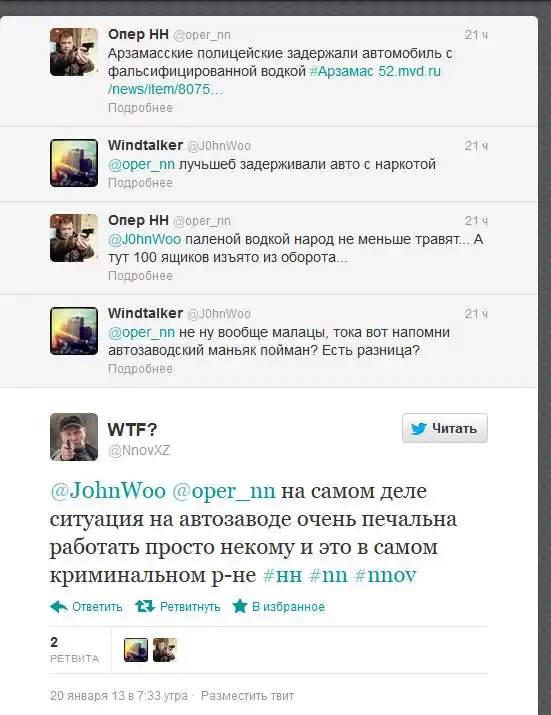Open the first Опер НН profile avatar
The height and width of the screenshot is (715, 551).
point(74,52)
